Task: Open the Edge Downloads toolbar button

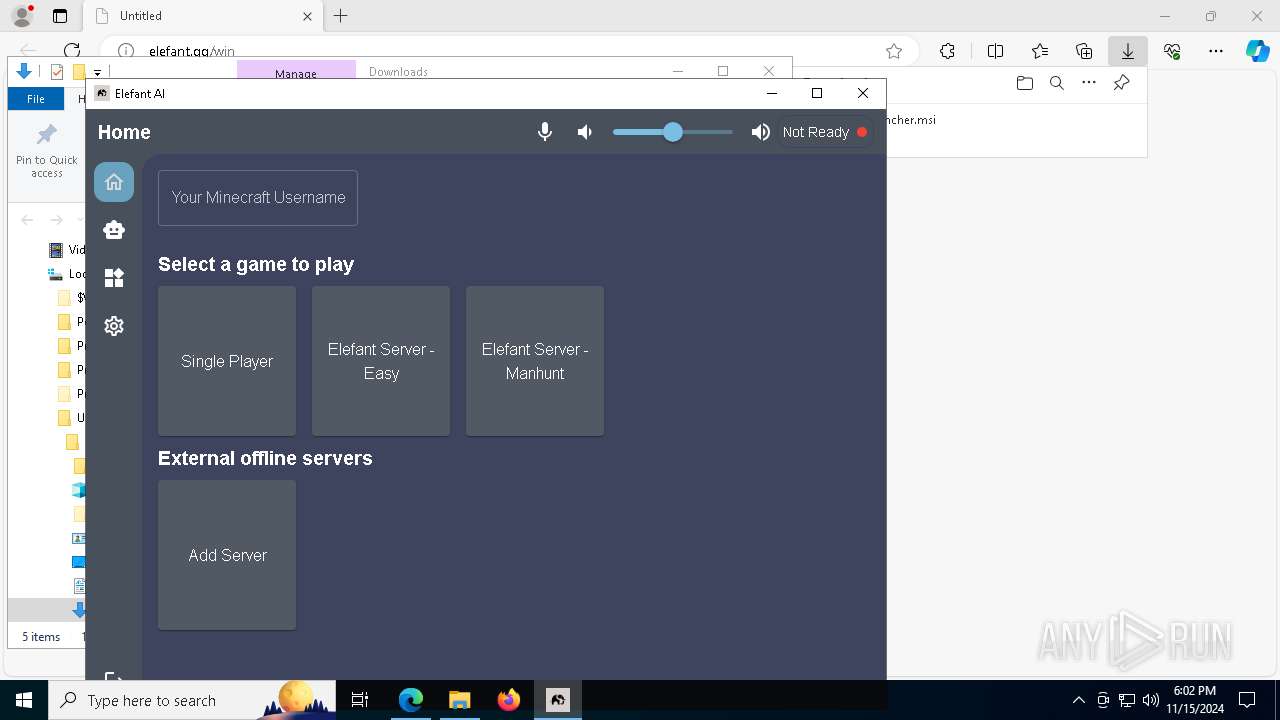Action: point(1127,51)
